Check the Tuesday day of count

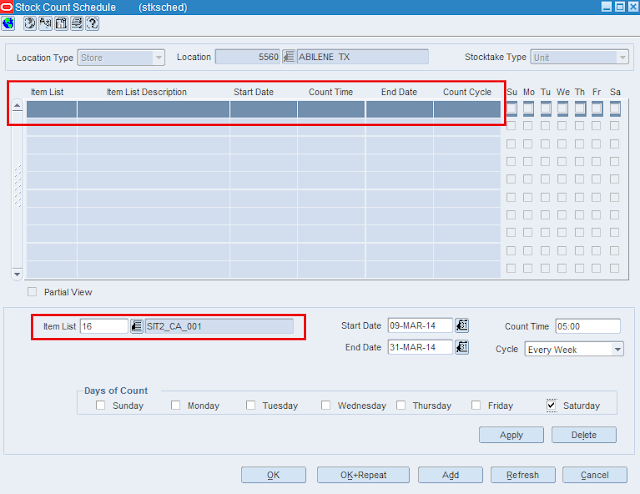click(x=251, y=405)
